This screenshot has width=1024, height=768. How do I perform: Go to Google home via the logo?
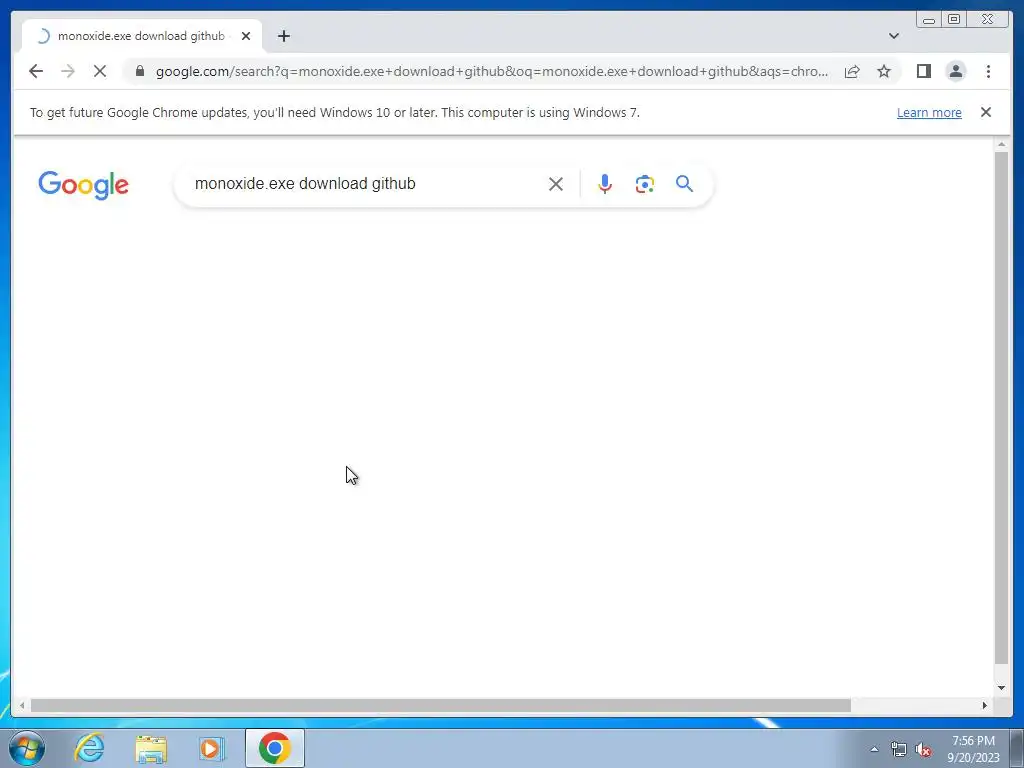click(83, 185)
